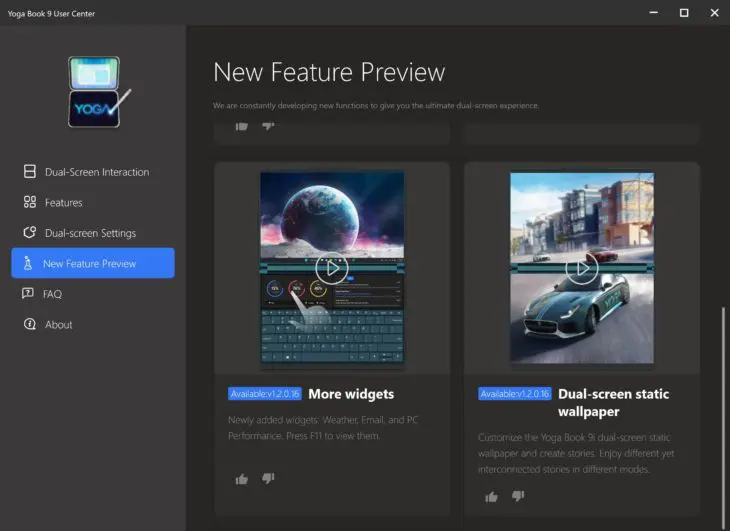Thumbs down Dual-screen static wallpaper
Screen dimensions: 730x531
[518, 496]
